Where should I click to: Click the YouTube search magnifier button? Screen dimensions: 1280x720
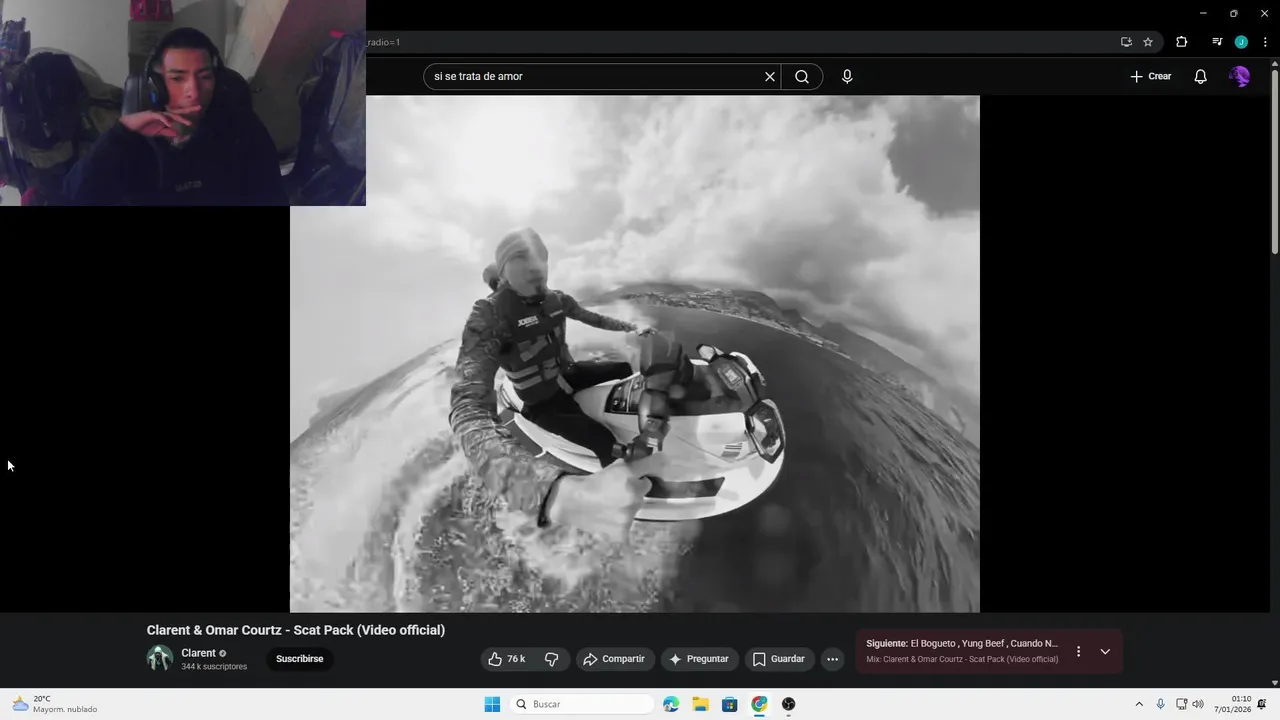click(802, 76)
